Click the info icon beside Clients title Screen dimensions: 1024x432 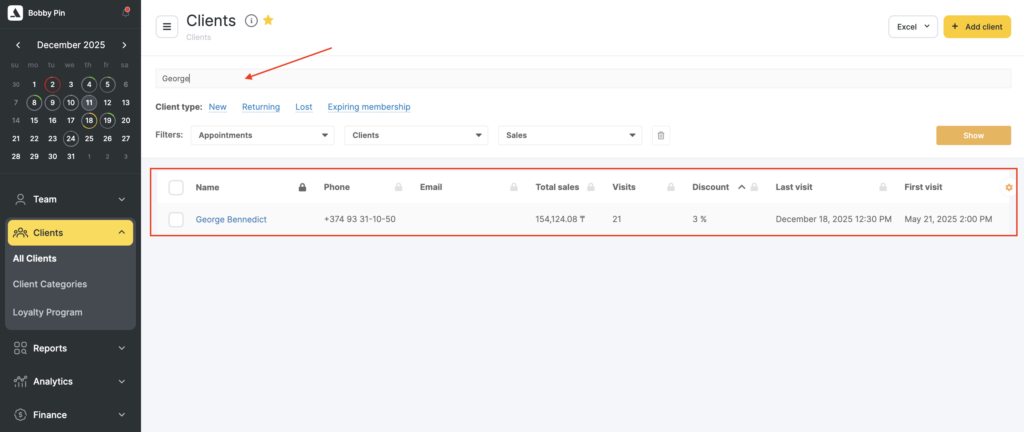click(x=251, y=21)
